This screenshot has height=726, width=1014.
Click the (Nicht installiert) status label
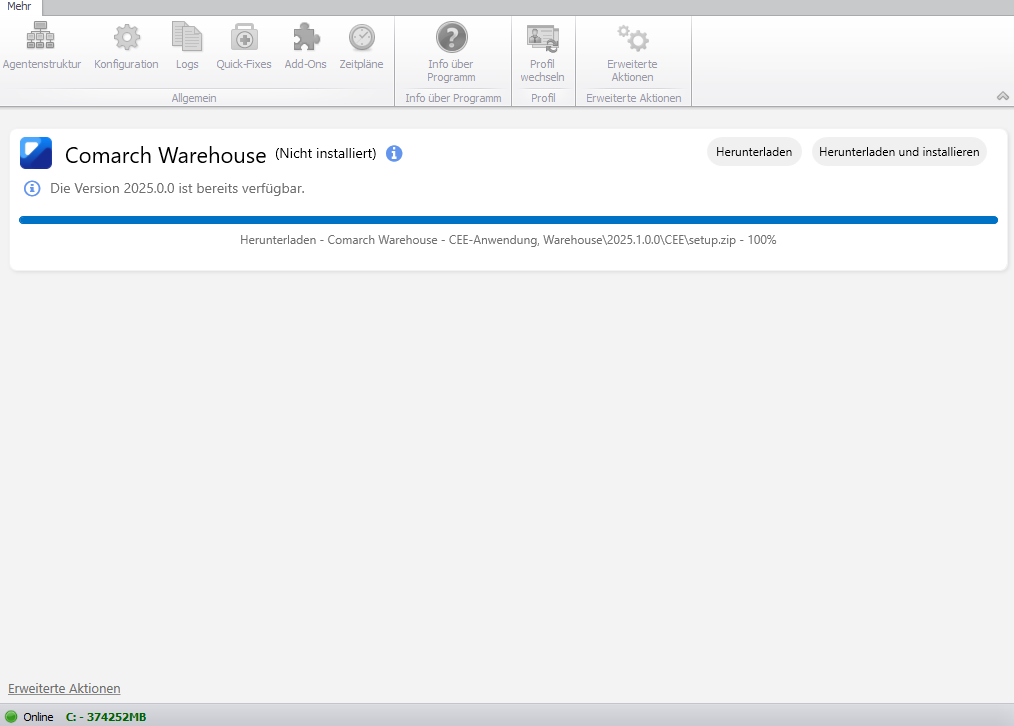pos(325,153)
